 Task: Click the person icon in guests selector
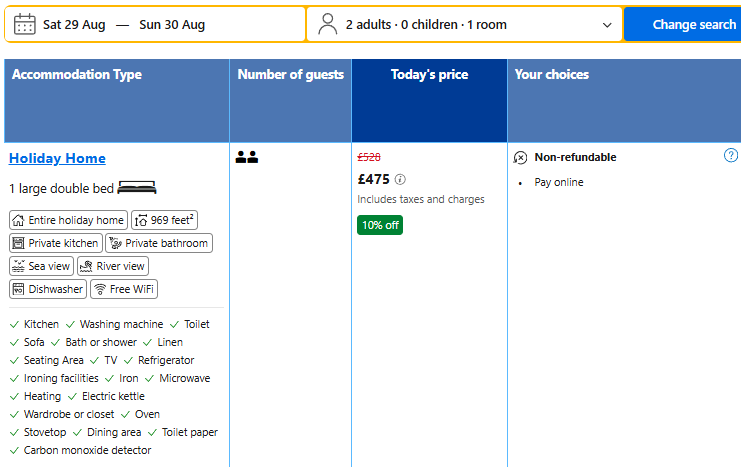[327, 24]
